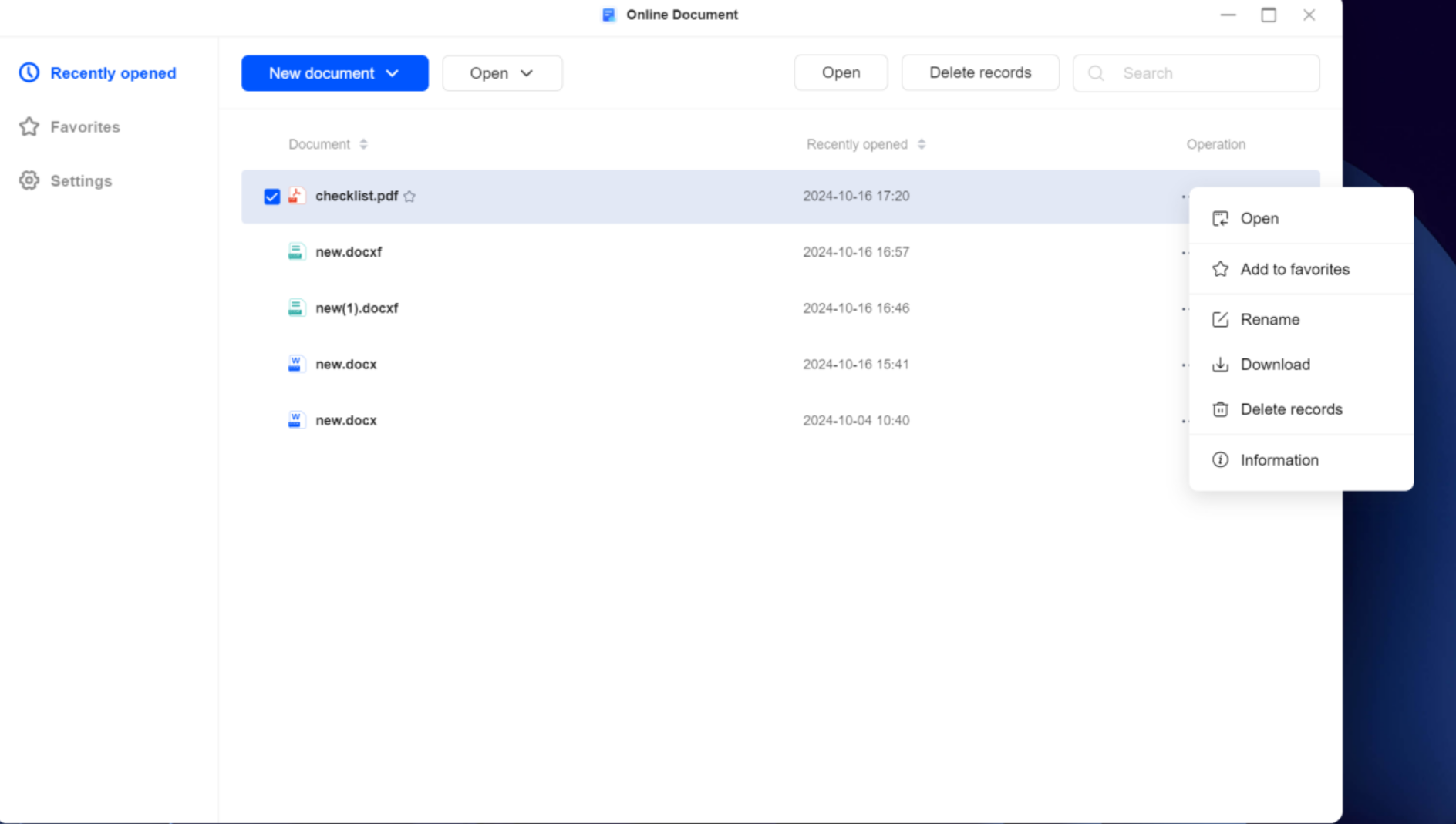Open the Settings gear icon

click(x=29, y=180)
